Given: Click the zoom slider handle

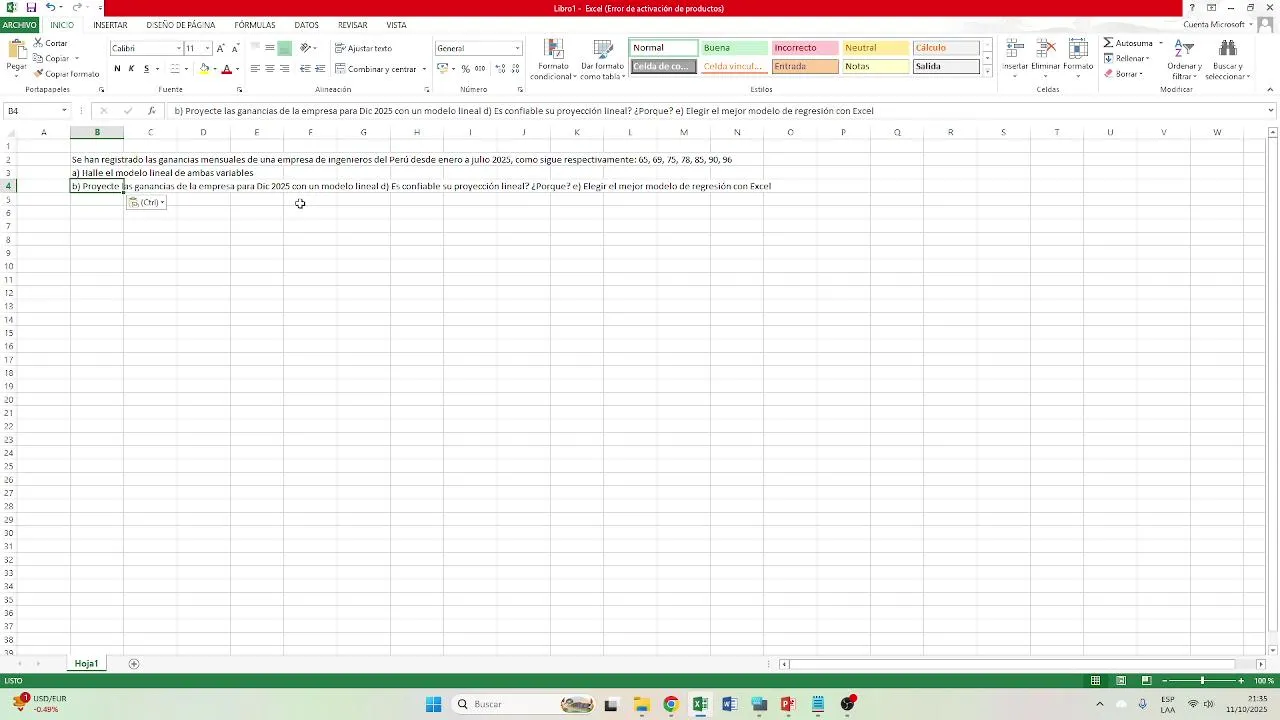Looking at the screenshot, I should [1202, 681].
